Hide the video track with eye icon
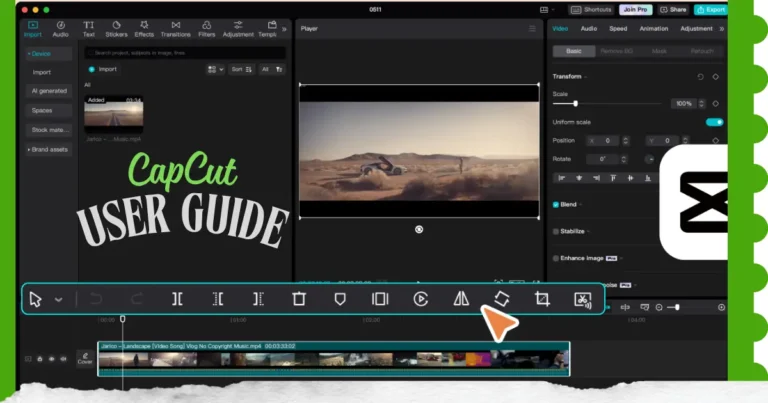 (51, 359)
